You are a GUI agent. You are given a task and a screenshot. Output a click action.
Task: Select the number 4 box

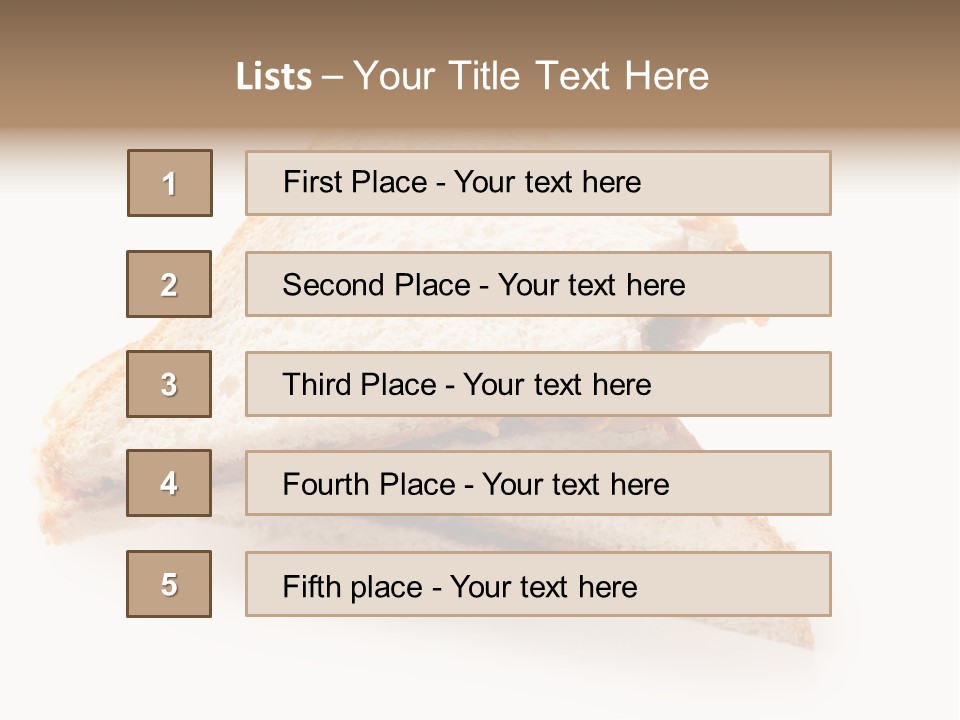point(169,483)
